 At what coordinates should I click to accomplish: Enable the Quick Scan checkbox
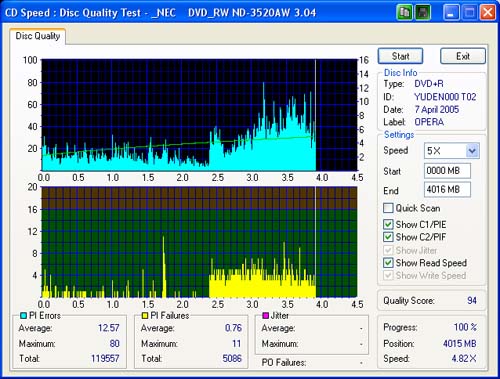click(x=388, y=208)
